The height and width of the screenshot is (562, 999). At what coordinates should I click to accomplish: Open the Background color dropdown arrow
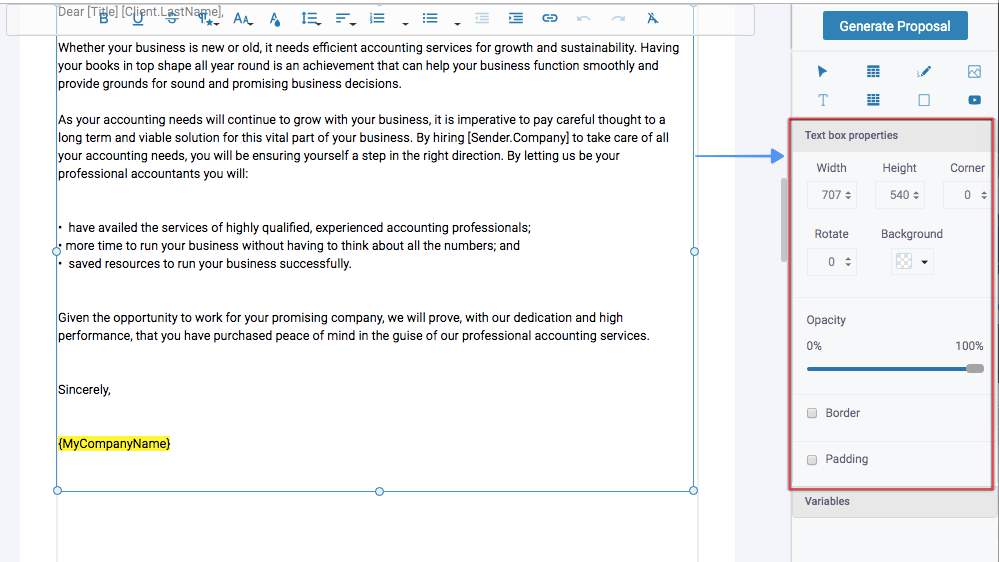pos(924,262)
